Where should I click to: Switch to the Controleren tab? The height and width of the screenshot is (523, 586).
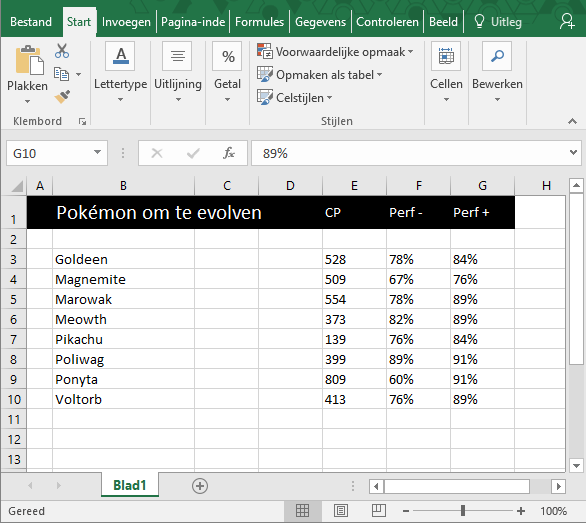(387, 22)
